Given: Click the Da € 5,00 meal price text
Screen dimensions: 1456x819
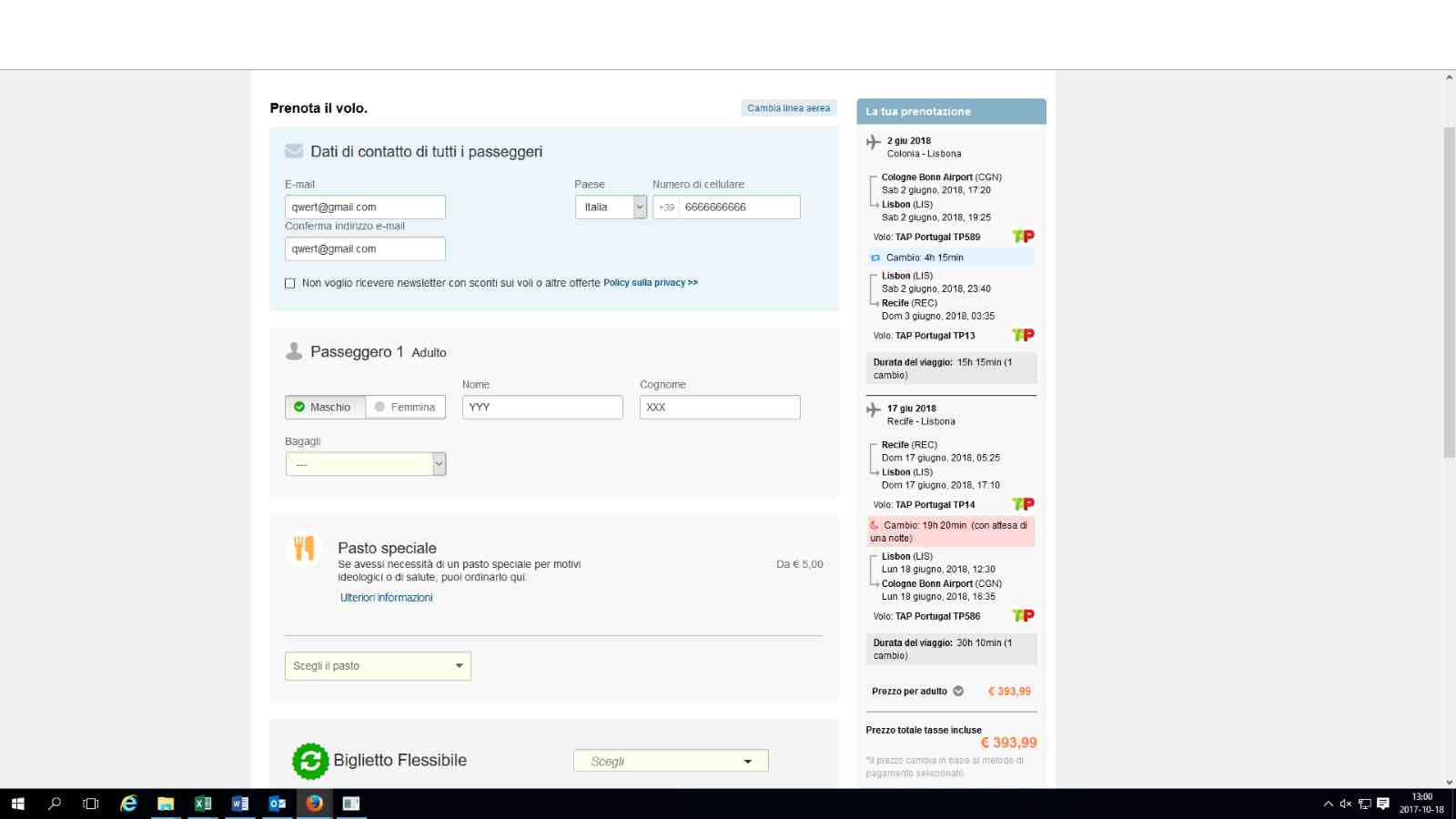Looking at the screenshot, I should coord(800,564).
